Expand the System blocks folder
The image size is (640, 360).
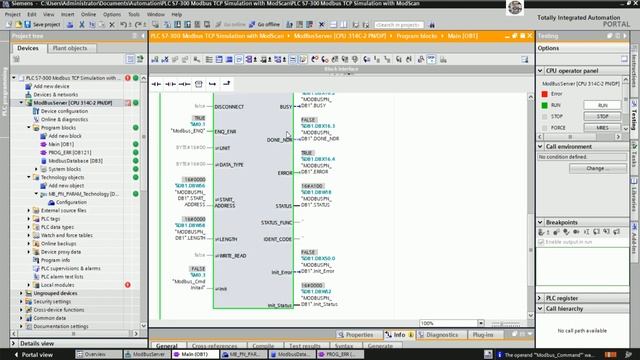(x=36, y=169)
